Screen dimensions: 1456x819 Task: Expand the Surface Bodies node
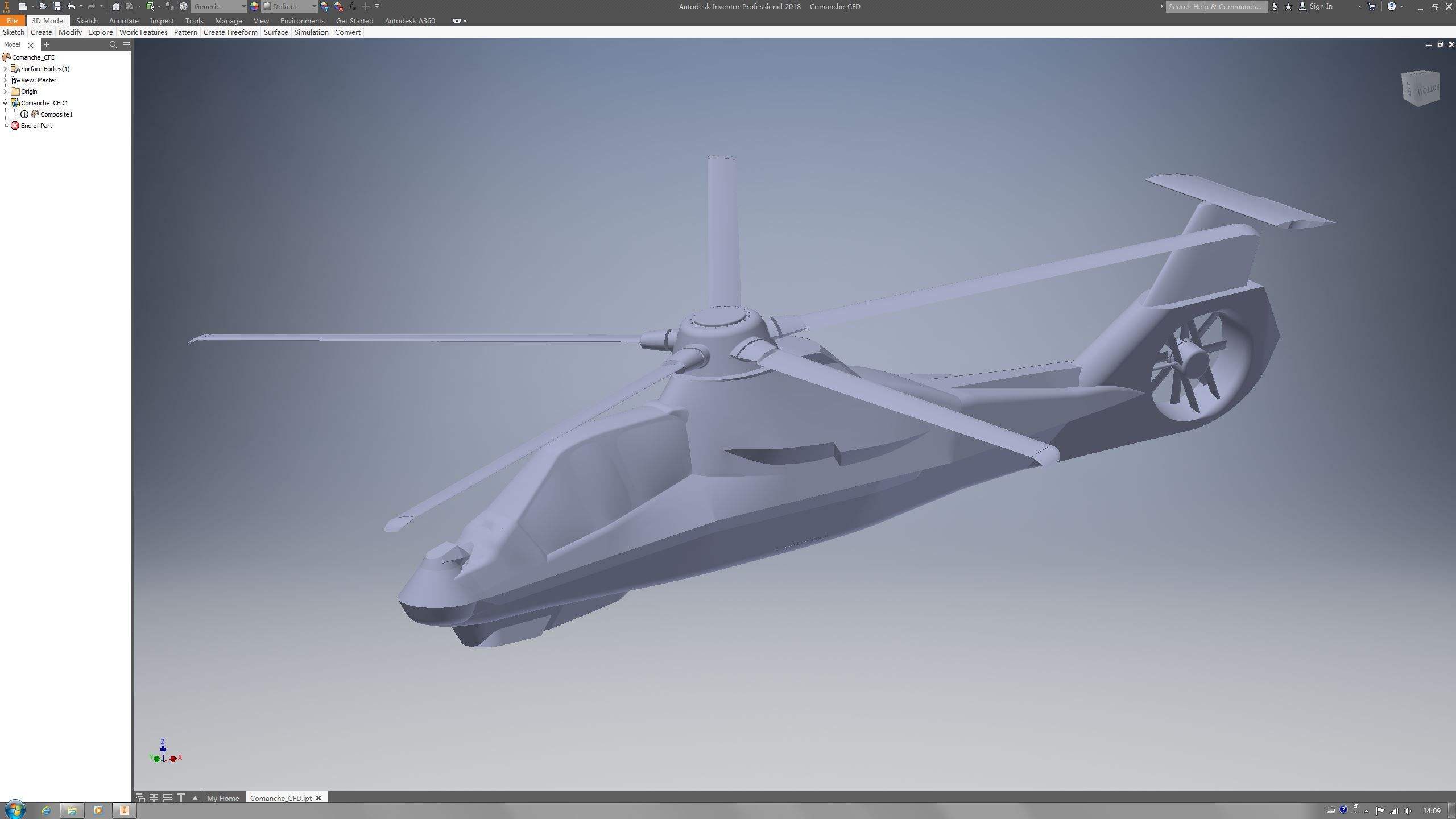click(x=6, y=68)
